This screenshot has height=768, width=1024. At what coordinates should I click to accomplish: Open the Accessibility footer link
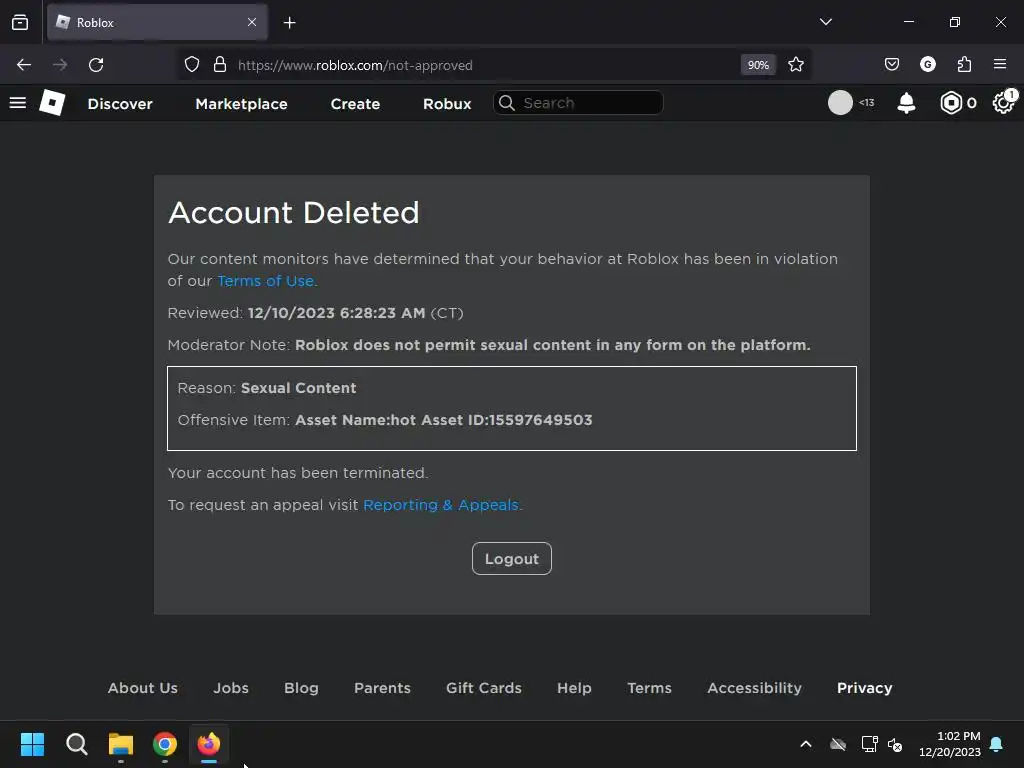click(x=755, y=688)
